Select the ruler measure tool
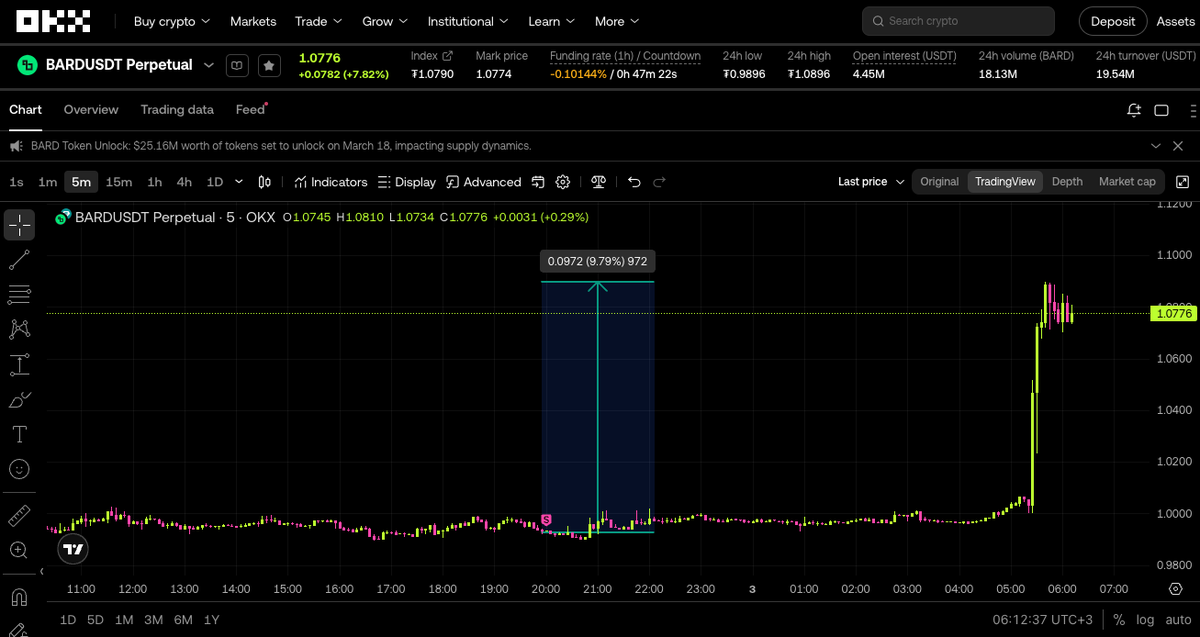This screenshot has height=637, width=1200. [x=19, y=516]
